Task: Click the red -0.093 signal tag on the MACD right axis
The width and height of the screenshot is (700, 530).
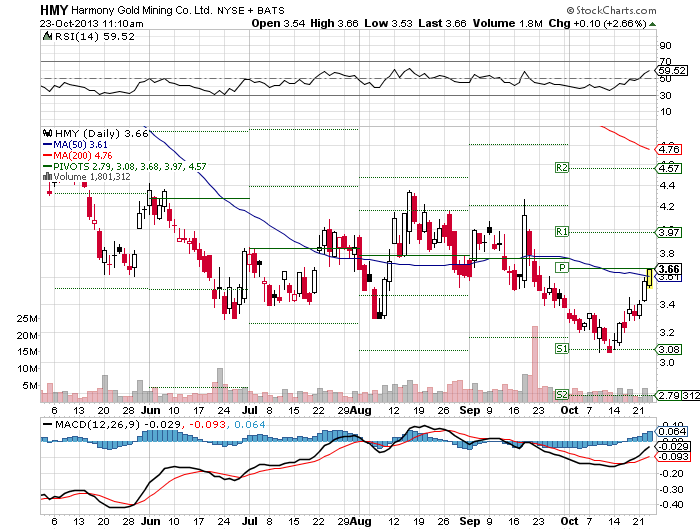Action: point(671,456)
